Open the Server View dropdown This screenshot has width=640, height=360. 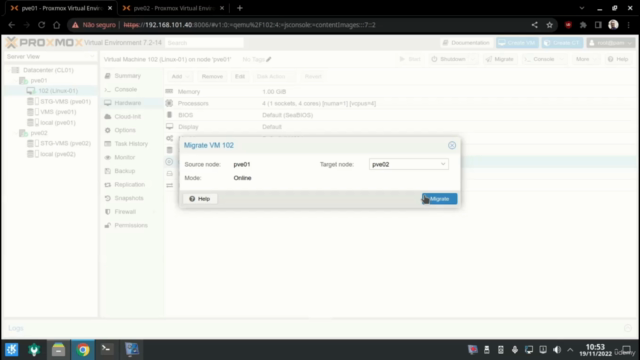(x=50, y=57)
